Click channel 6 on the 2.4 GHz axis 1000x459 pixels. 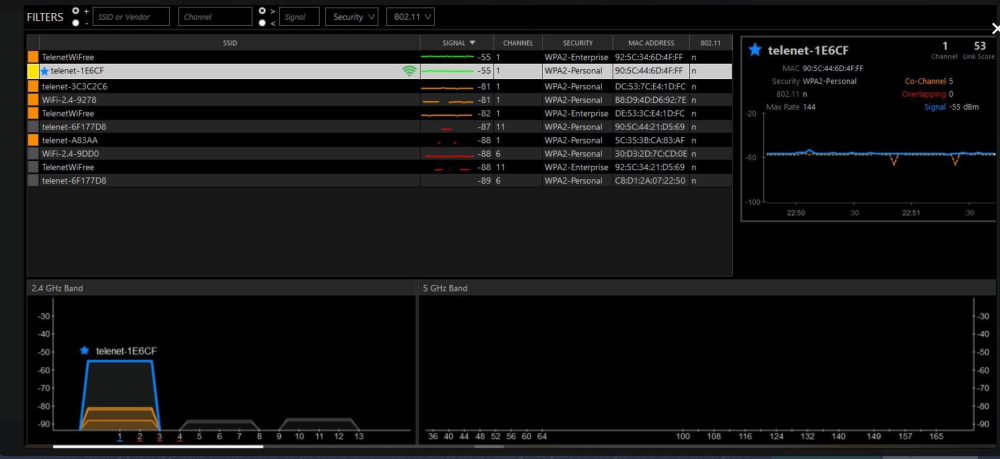coord(219,437)
